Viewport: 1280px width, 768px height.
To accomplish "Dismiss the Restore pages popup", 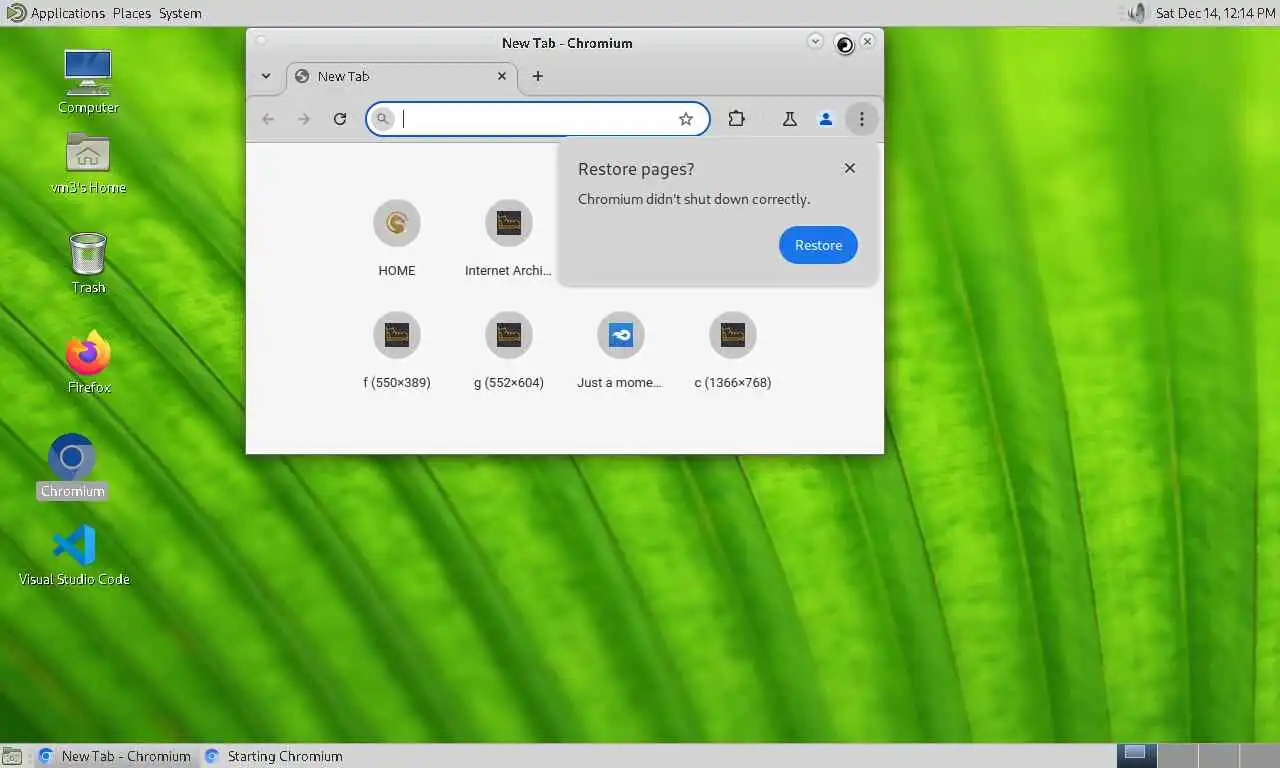I will pyautogui.click(x=850, y=168).
